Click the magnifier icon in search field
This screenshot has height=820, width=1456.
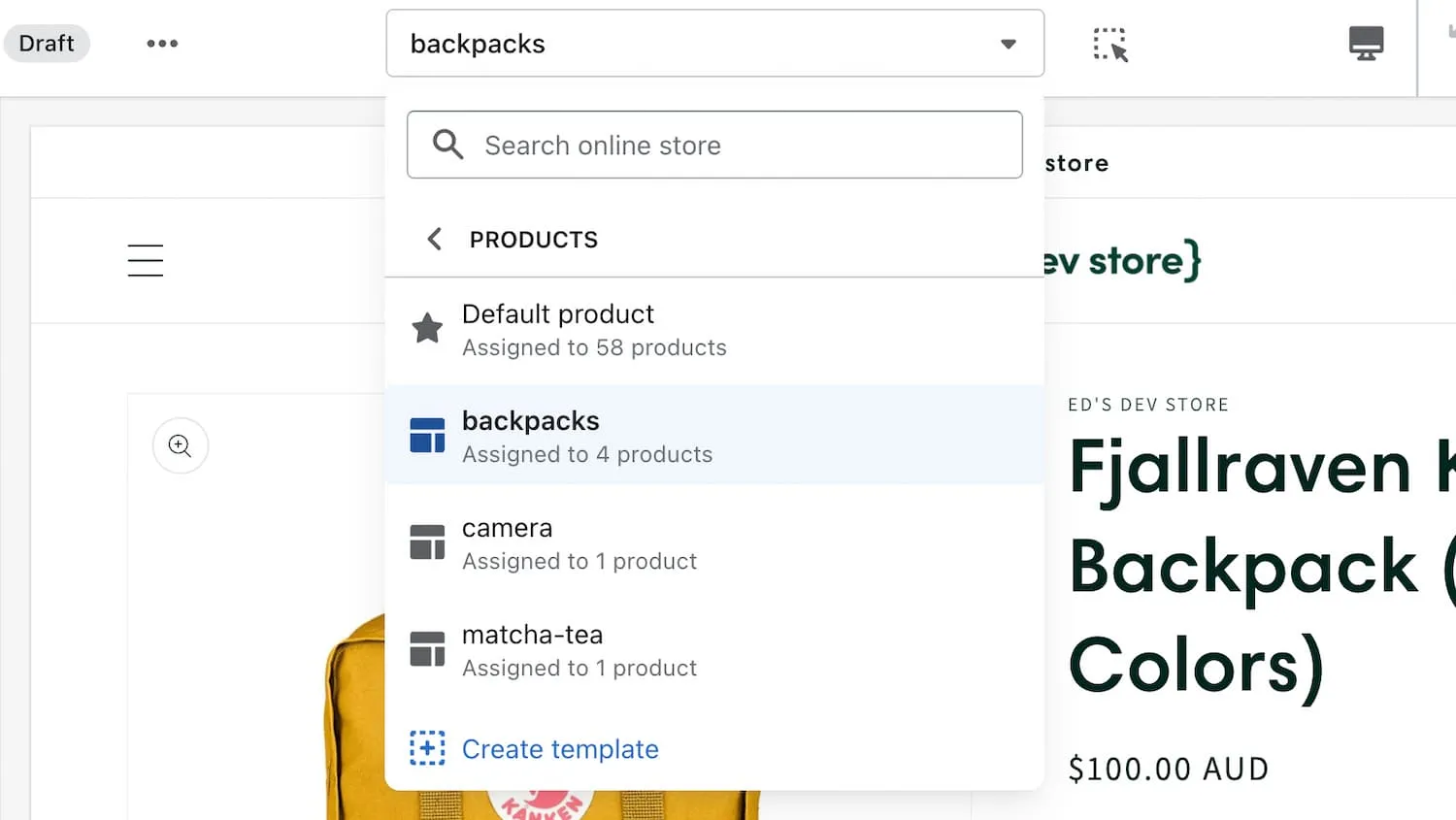coord(447,145)
